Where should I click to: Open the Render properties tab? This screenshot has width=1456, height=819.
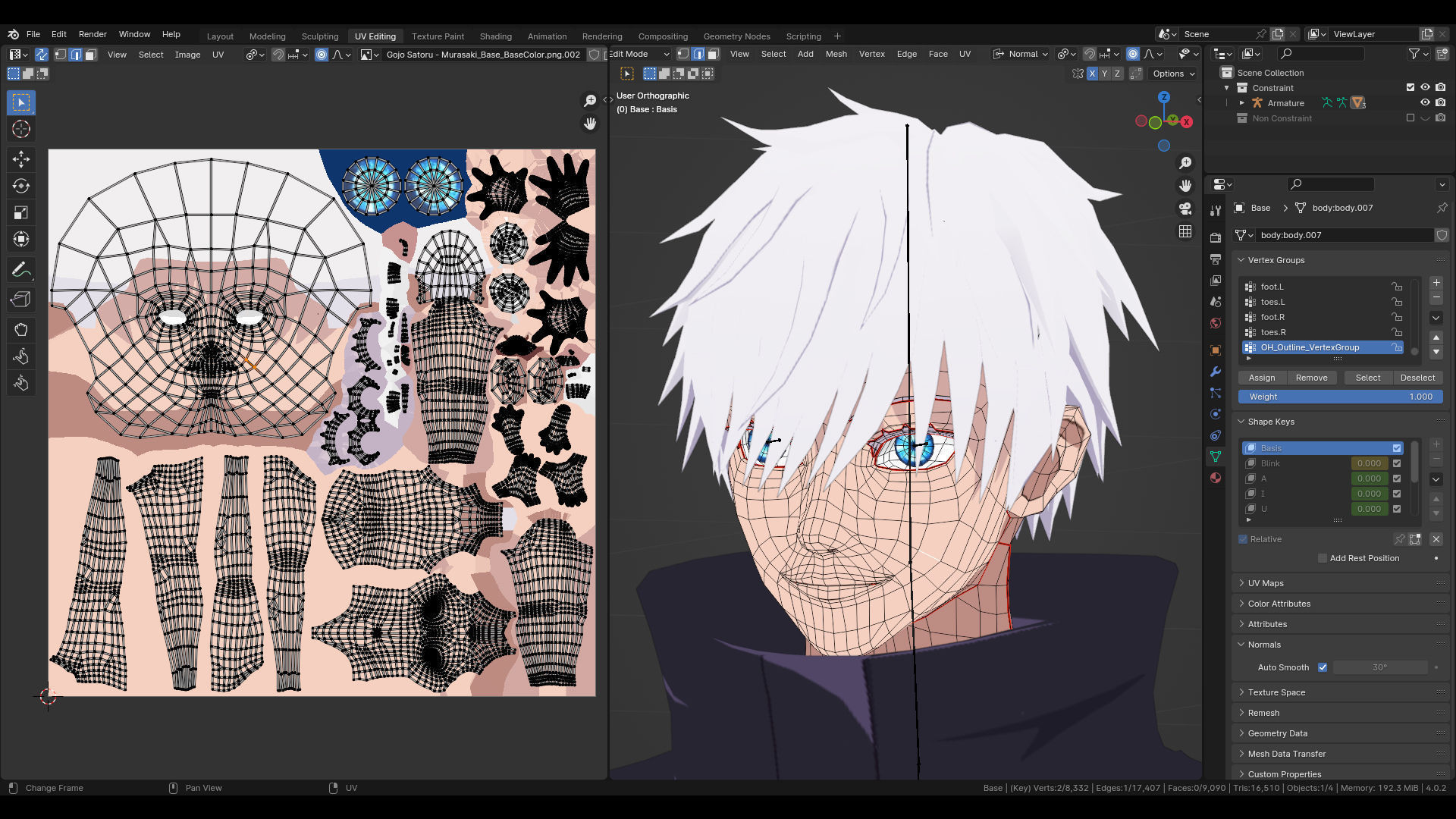pos(1216,237)
